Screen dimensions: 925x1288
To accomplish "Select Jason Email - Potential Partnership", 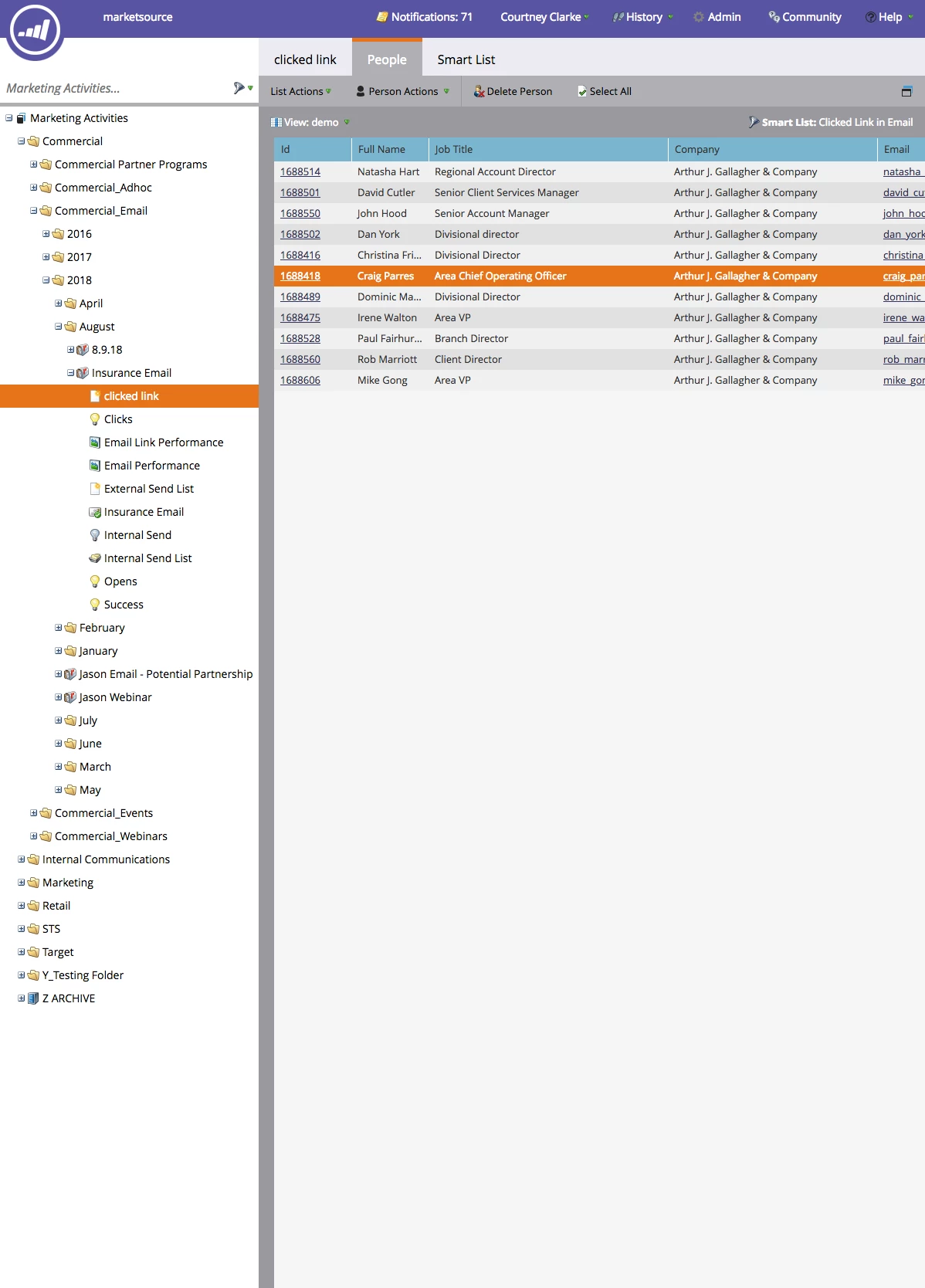I will pos(165,674).
